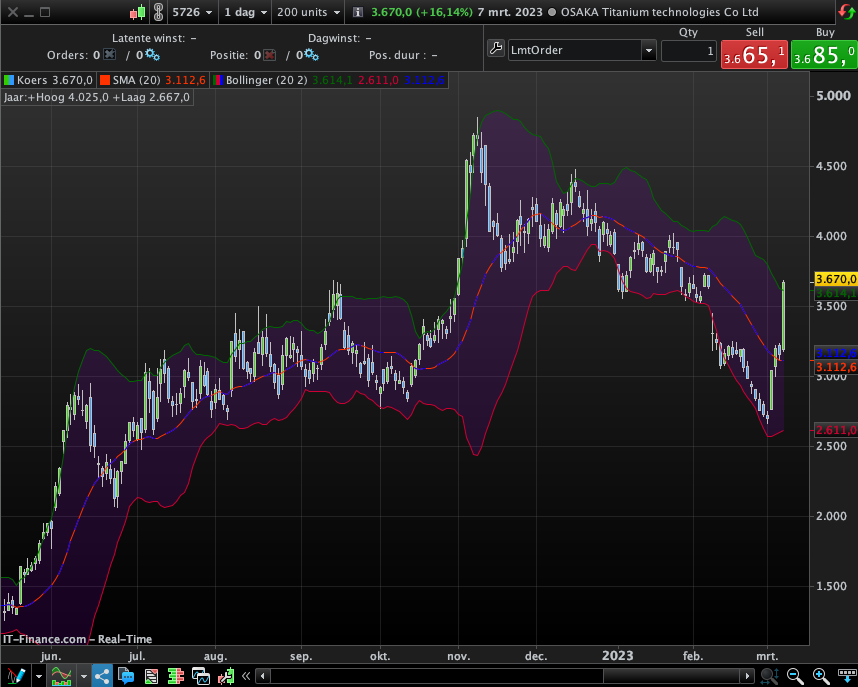
Task: Click the Qty quantity input field
Action: (x=689, y=51)
